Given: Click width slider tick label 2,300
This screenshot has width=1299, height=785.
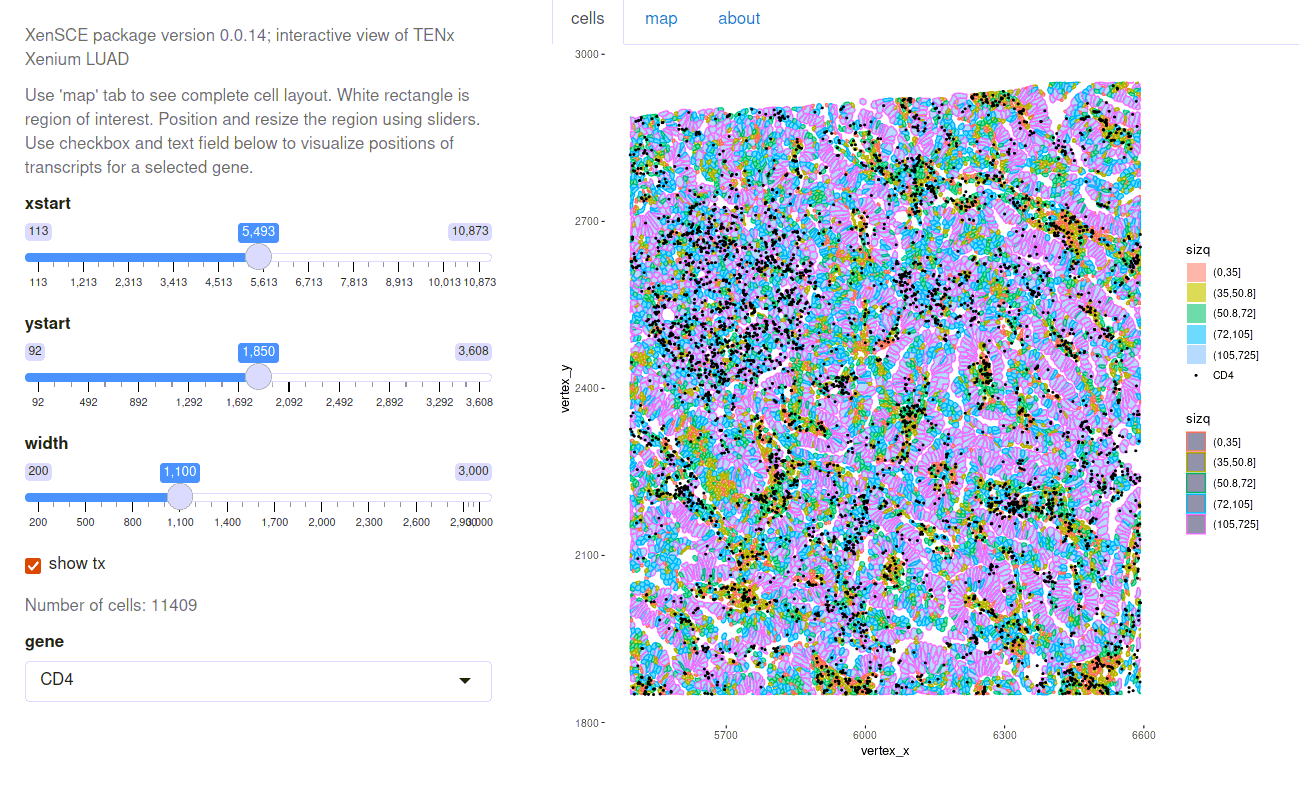Looking at the screenshot, I should (368, 523).
